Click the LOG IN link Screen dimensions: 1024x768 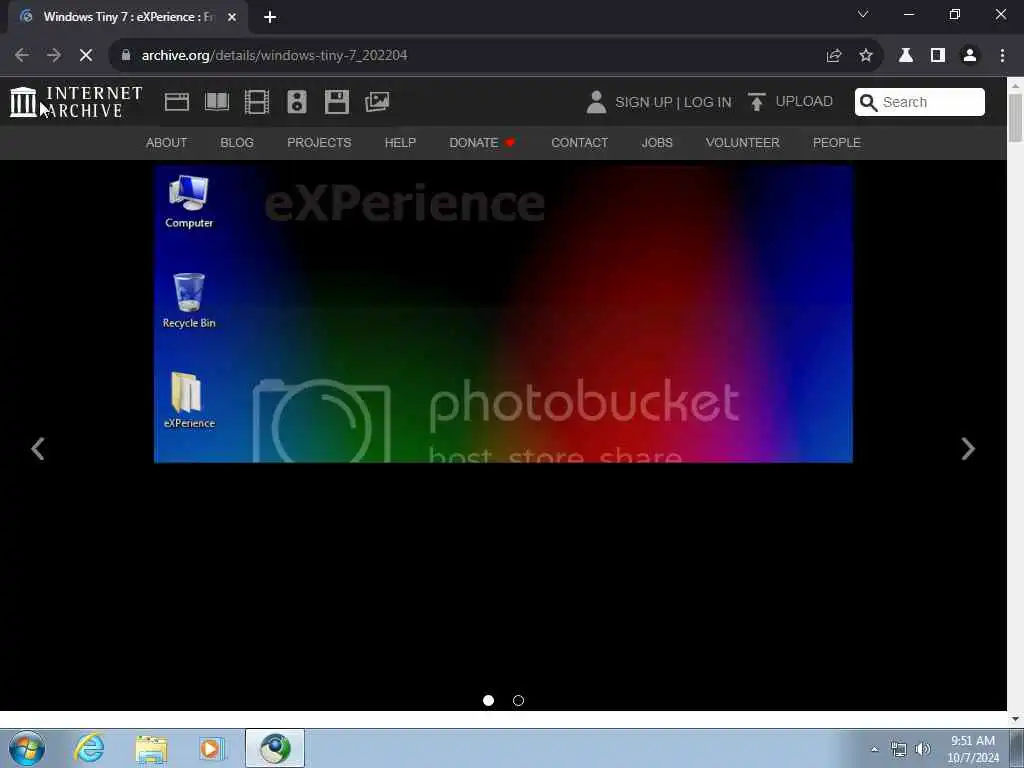[x=707, y=103]
